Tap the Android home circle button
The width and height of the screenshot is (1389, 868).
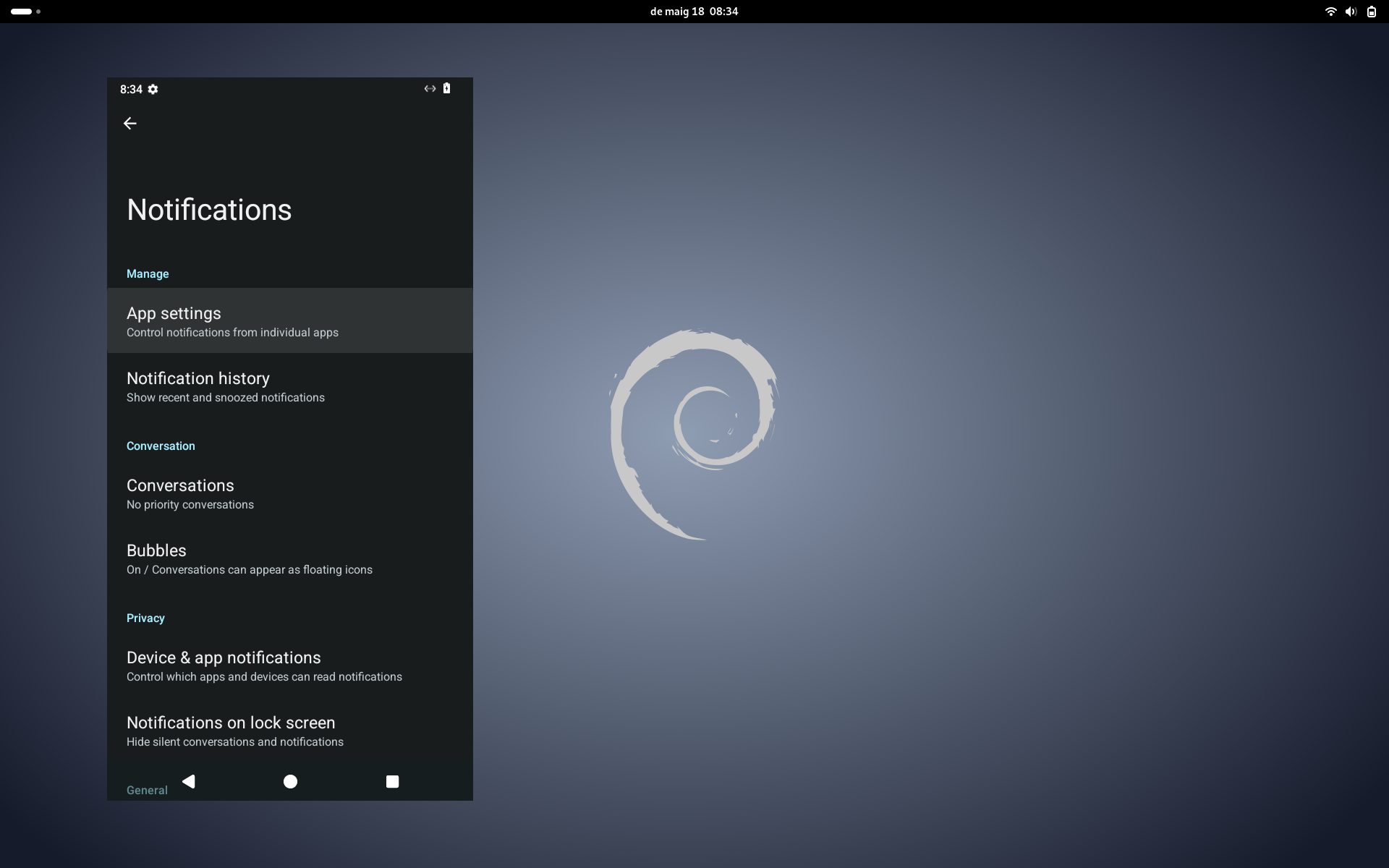290,781
